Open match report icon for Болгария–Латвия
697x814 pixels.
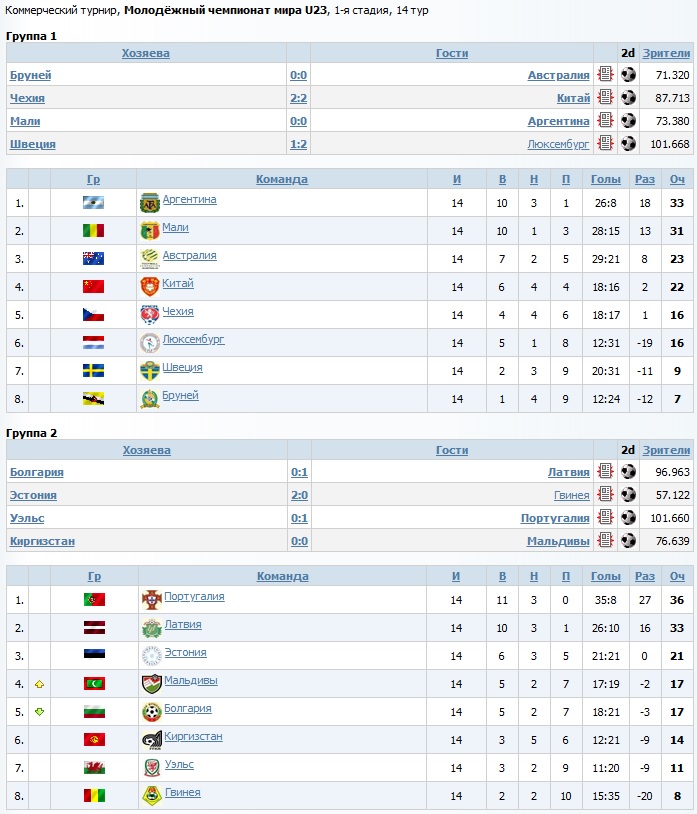[x=605, y=472]
